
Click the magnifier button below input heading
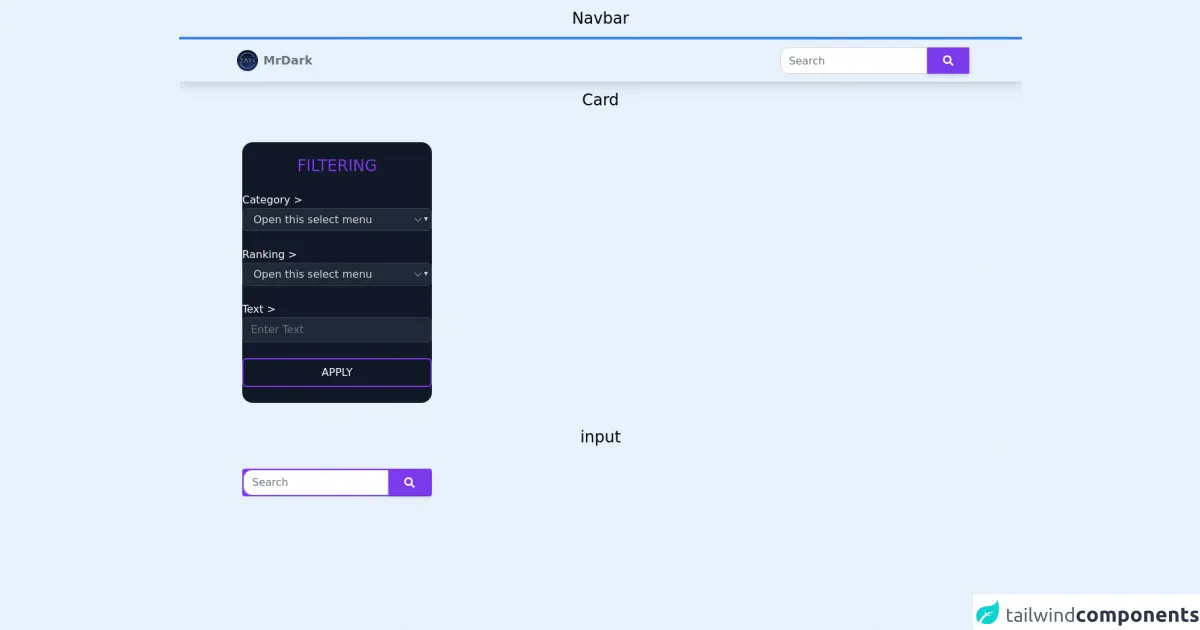tap(410, 483)
